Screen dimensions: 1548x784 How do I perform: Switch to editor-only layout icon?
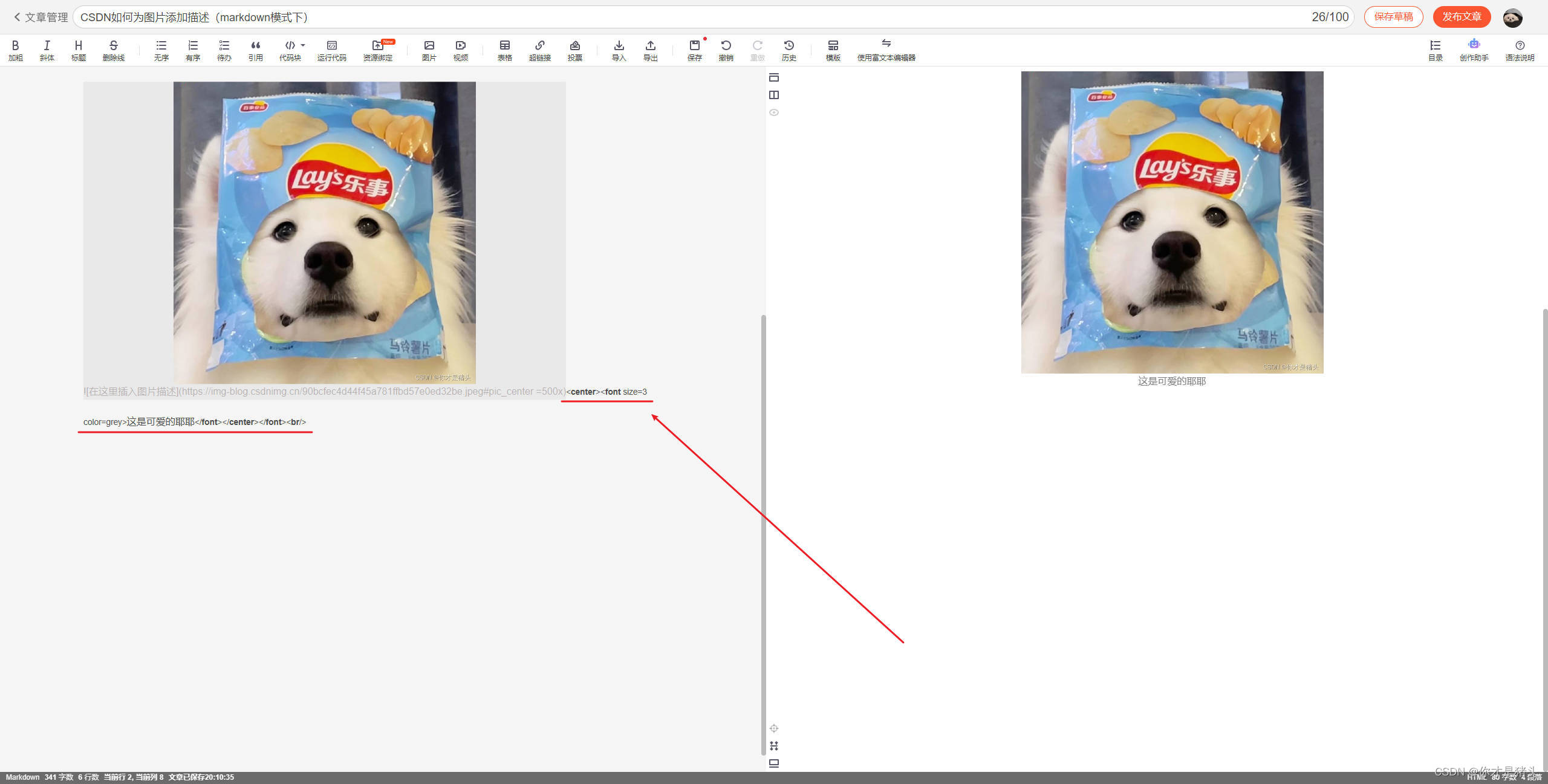coord(774,77)
